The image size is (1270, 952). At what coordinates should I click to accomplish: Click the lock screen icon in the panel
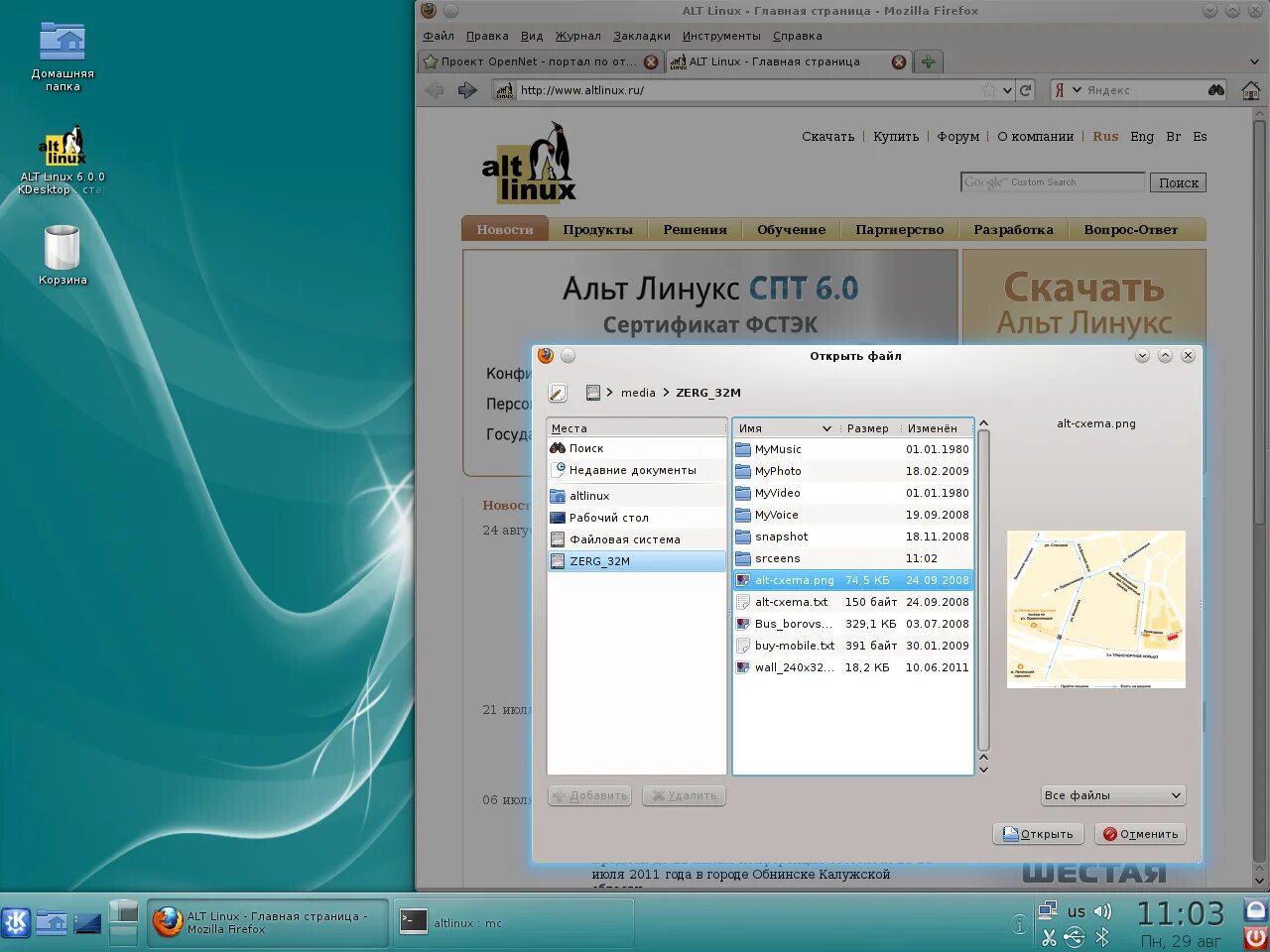[x=1256, y=910]
